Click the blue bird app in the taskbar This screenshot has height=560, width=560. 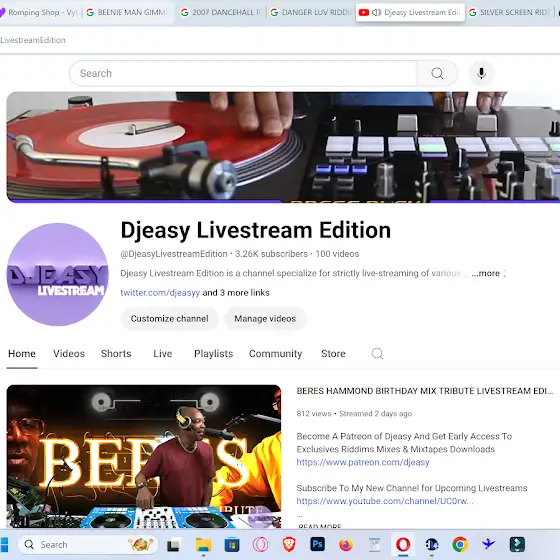click(x=488, y=545)
